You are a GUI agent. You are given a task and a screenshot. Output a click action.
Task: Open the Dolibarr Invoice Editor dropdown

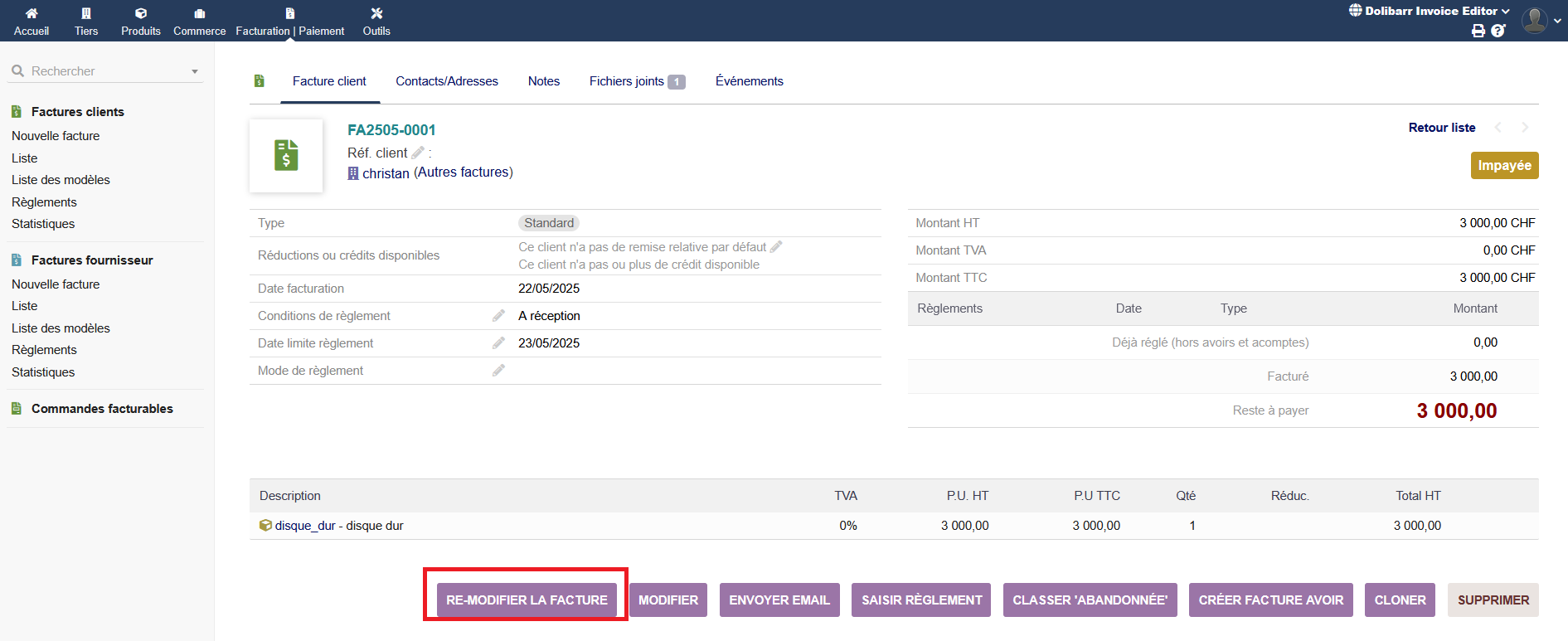(x=1430, y=11)
